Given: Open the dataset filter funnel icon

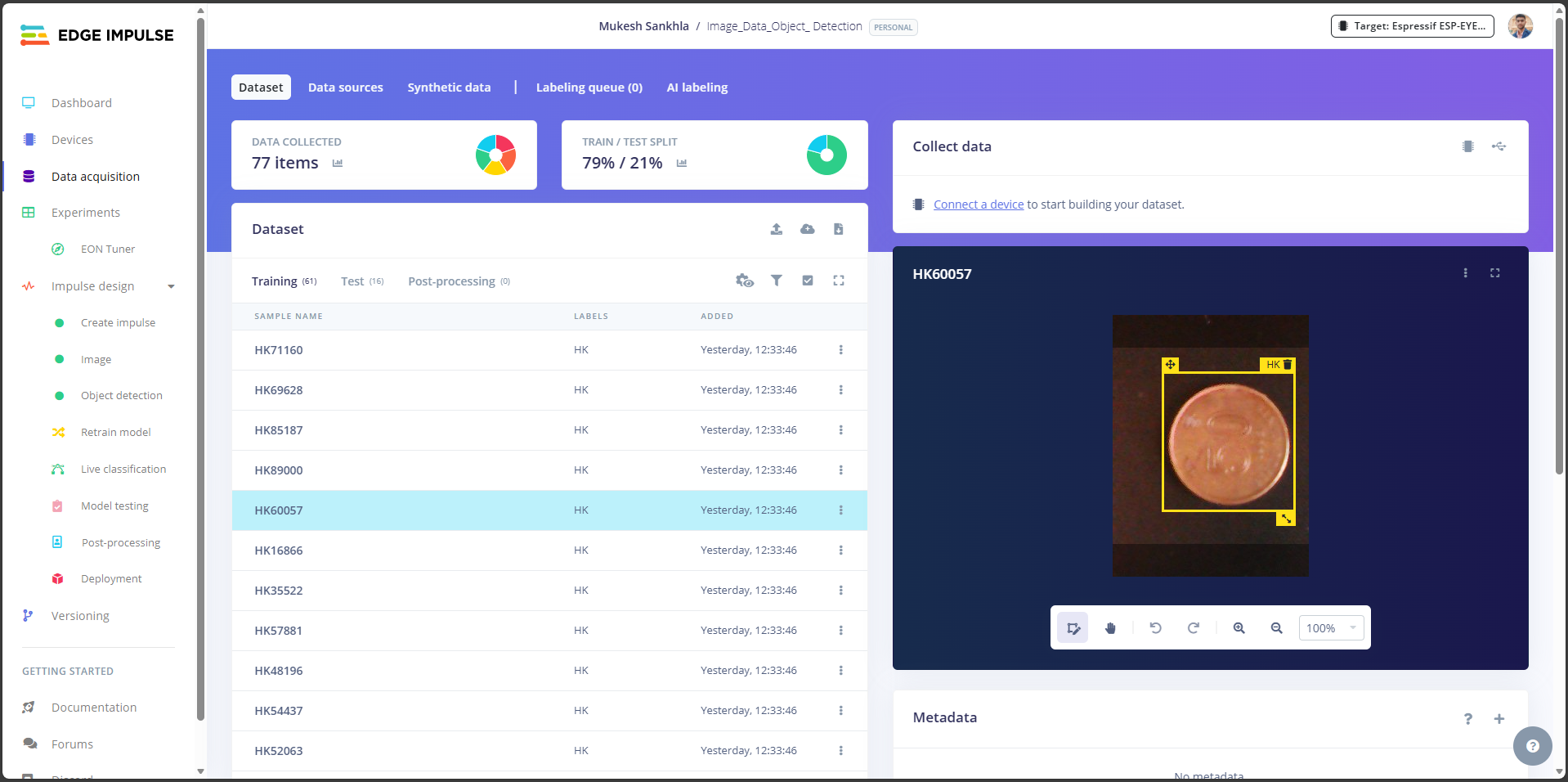Looking at the screenshot, I should [777, 281].
